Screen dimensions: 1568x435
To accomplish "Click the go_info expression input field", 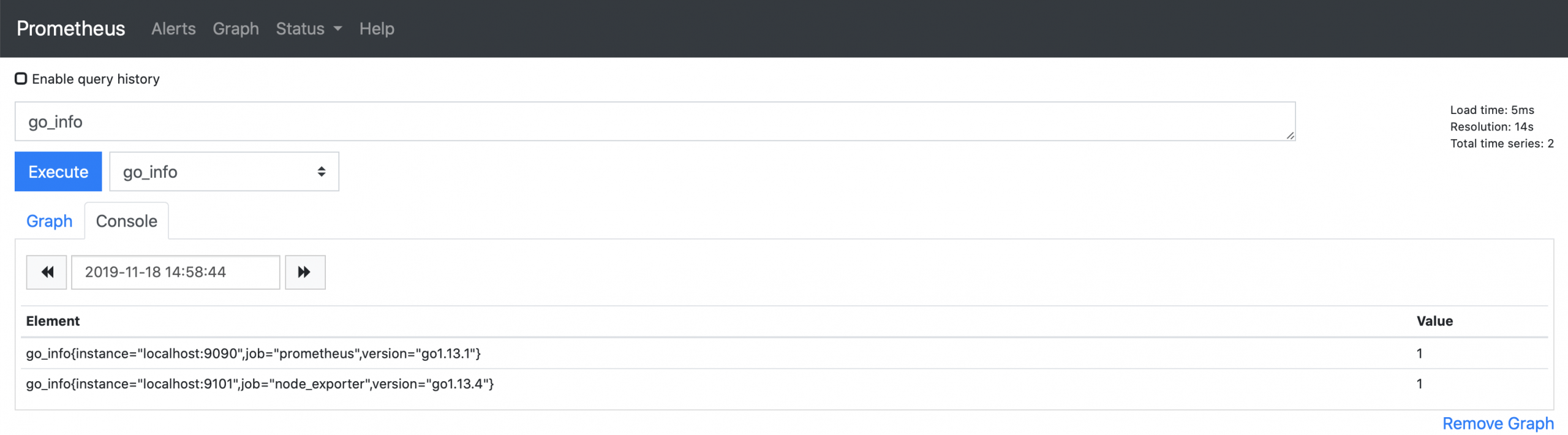I will [x=655, y=121].
